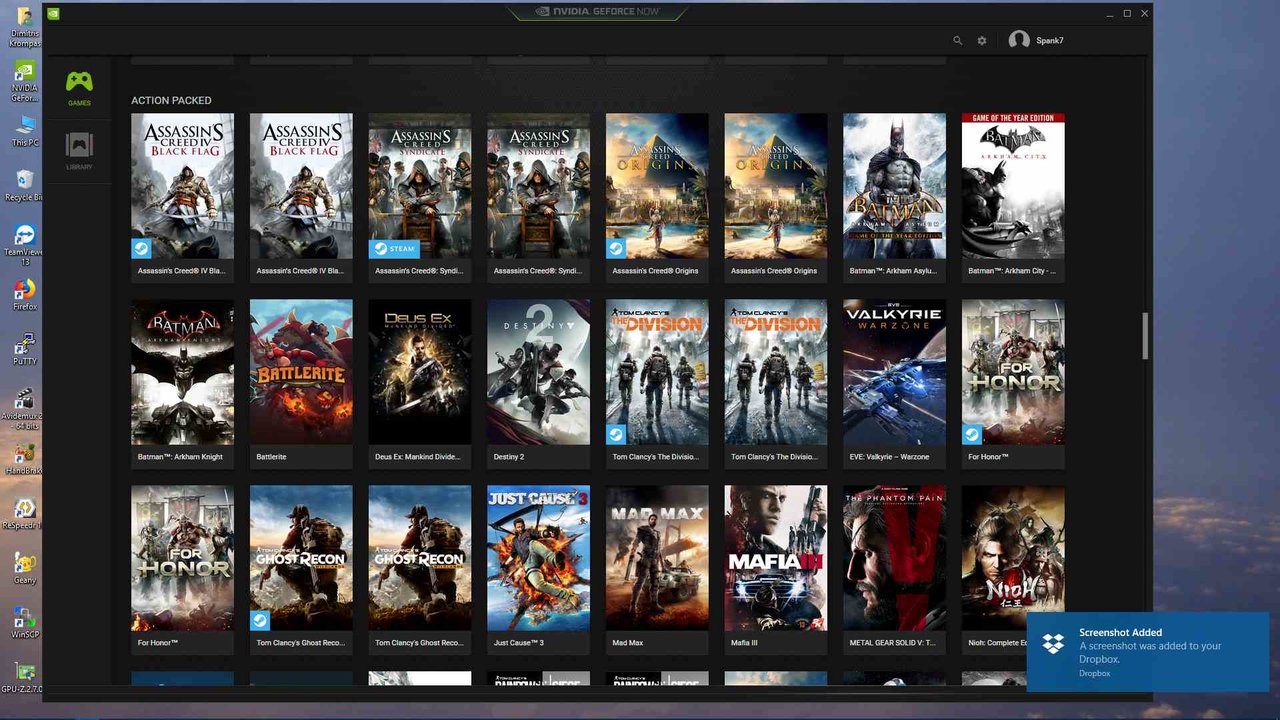Open For Honor cover without Steam badge
This screenshot has width=1280, height=720.
(182, 558)
